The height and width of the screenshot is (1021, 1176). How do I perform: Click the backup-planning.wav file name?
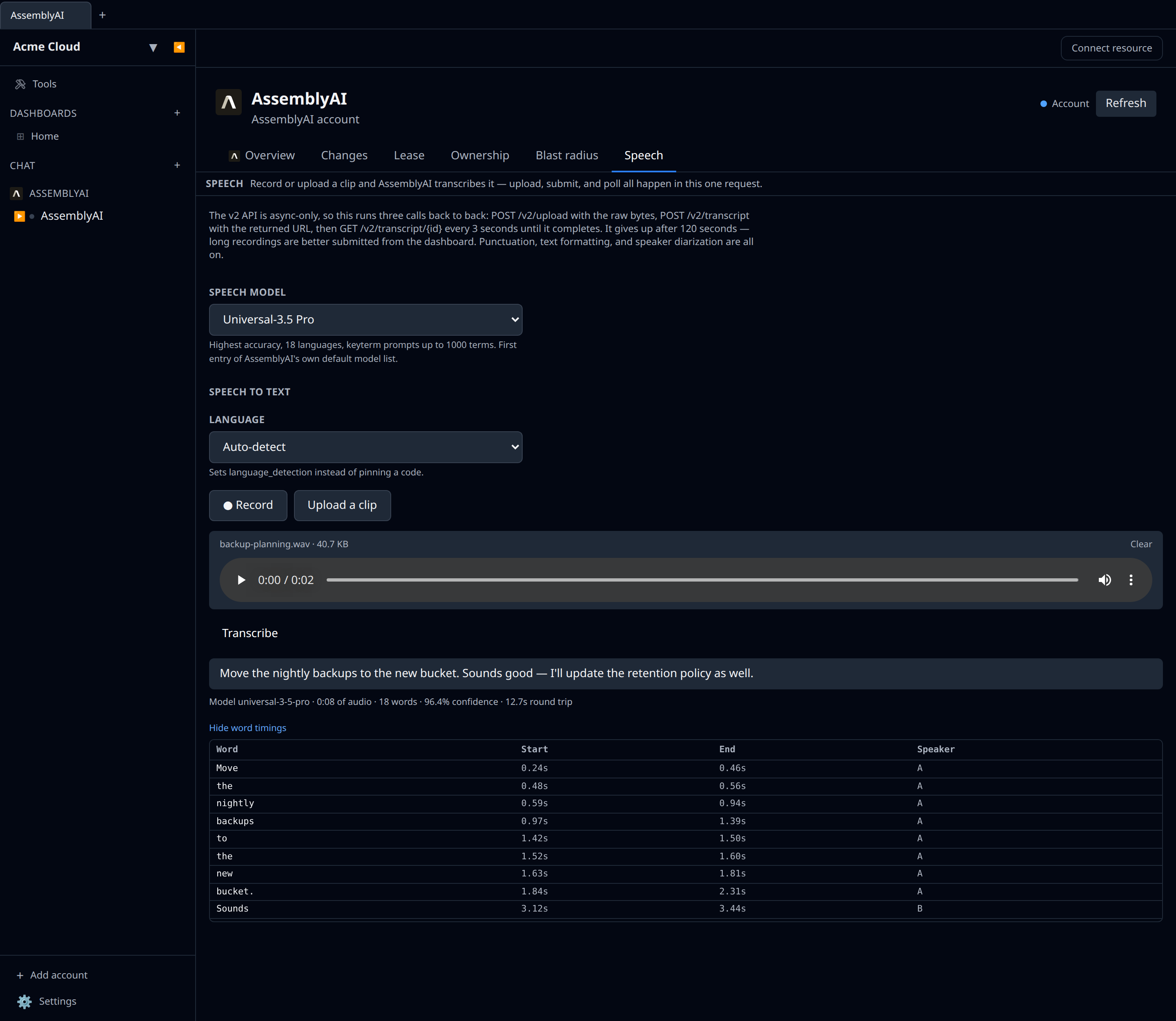(x=264, y=544)
